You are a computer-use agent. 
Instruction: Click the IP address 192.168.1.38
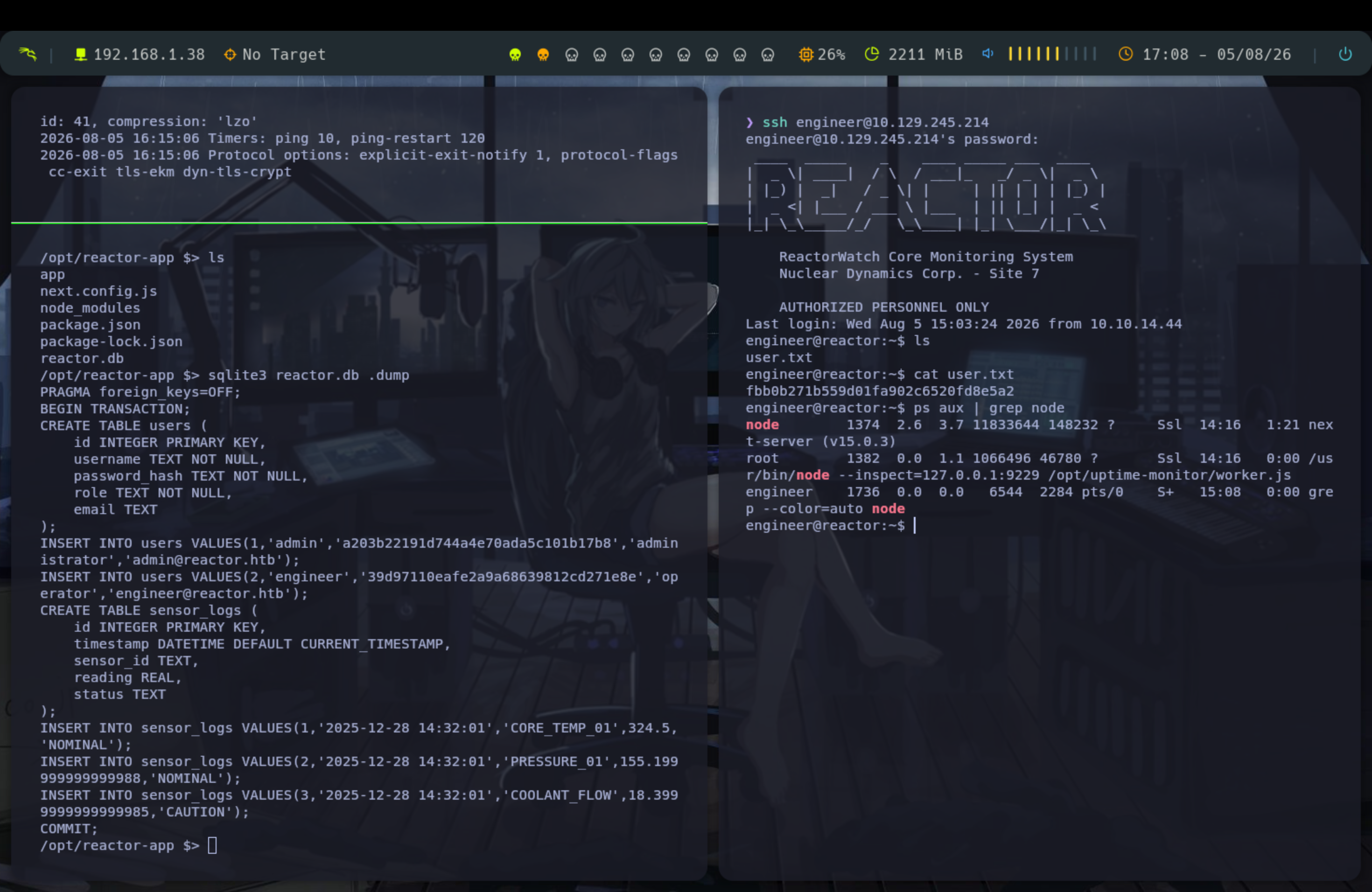pos(149,55)
